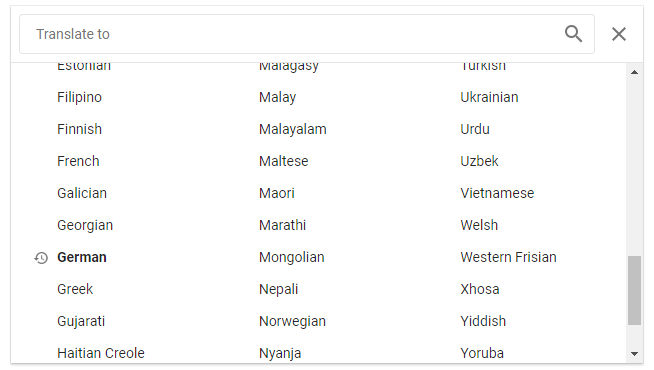Choose Haitian Creole from the list

[101, 353]
